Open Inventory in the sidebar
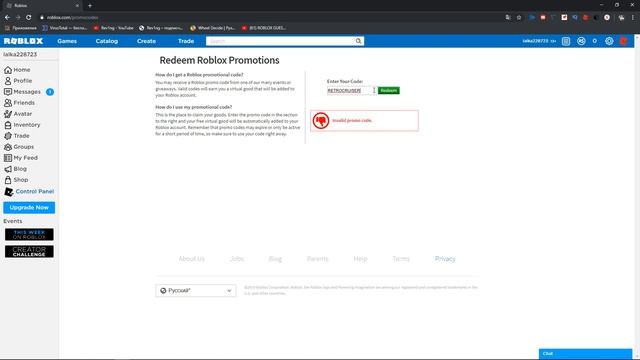 click(x=22, y=125)
